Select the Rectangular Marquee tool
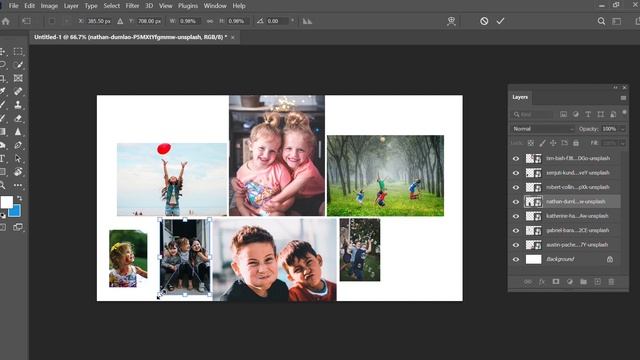Screen dimensions: 640x360 click(x=18, y=51)
